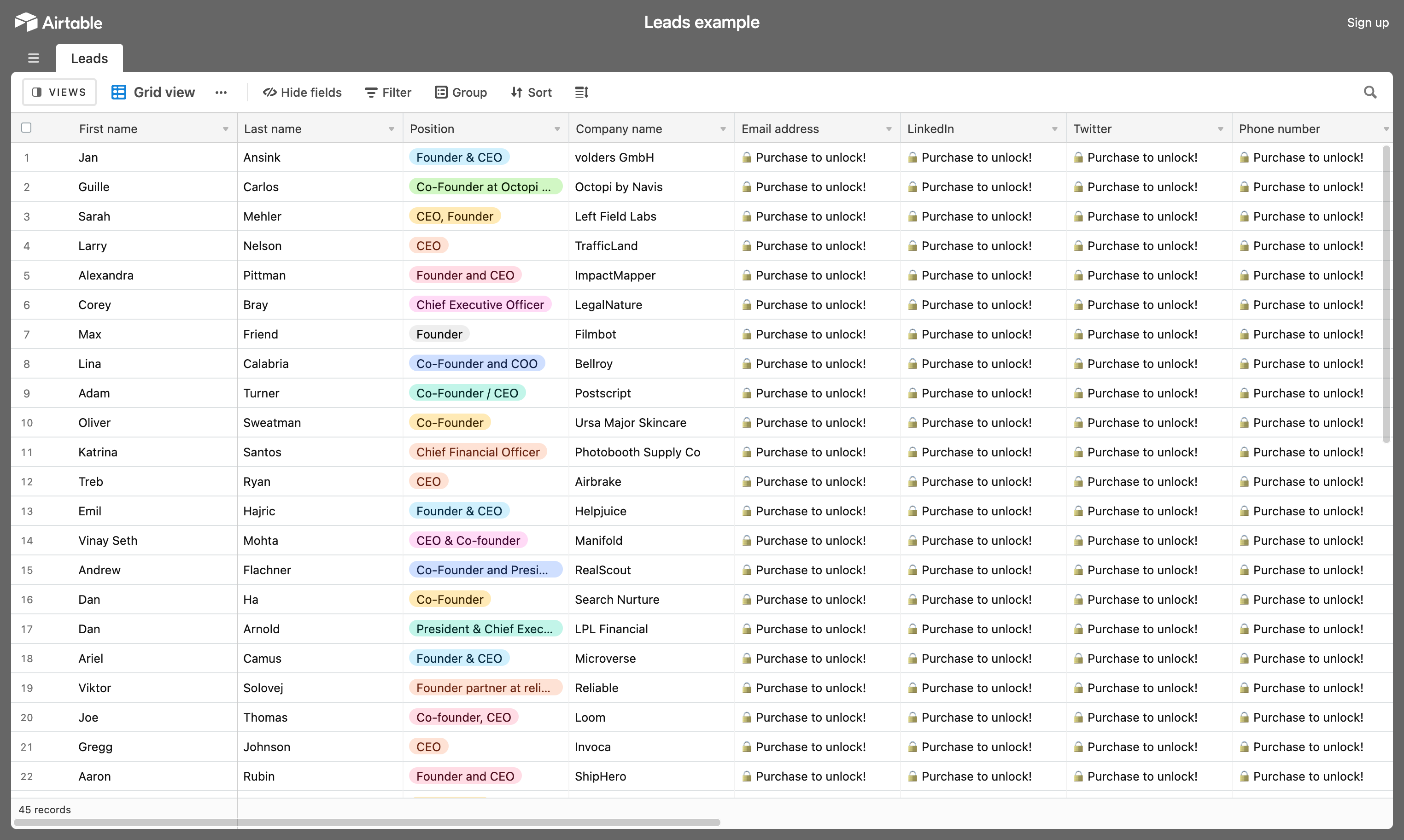This screenshot has width=1404, height=840.
Task: Click the blue Founder & CEO tag for Jan
Action: click(x=459, y=157)
